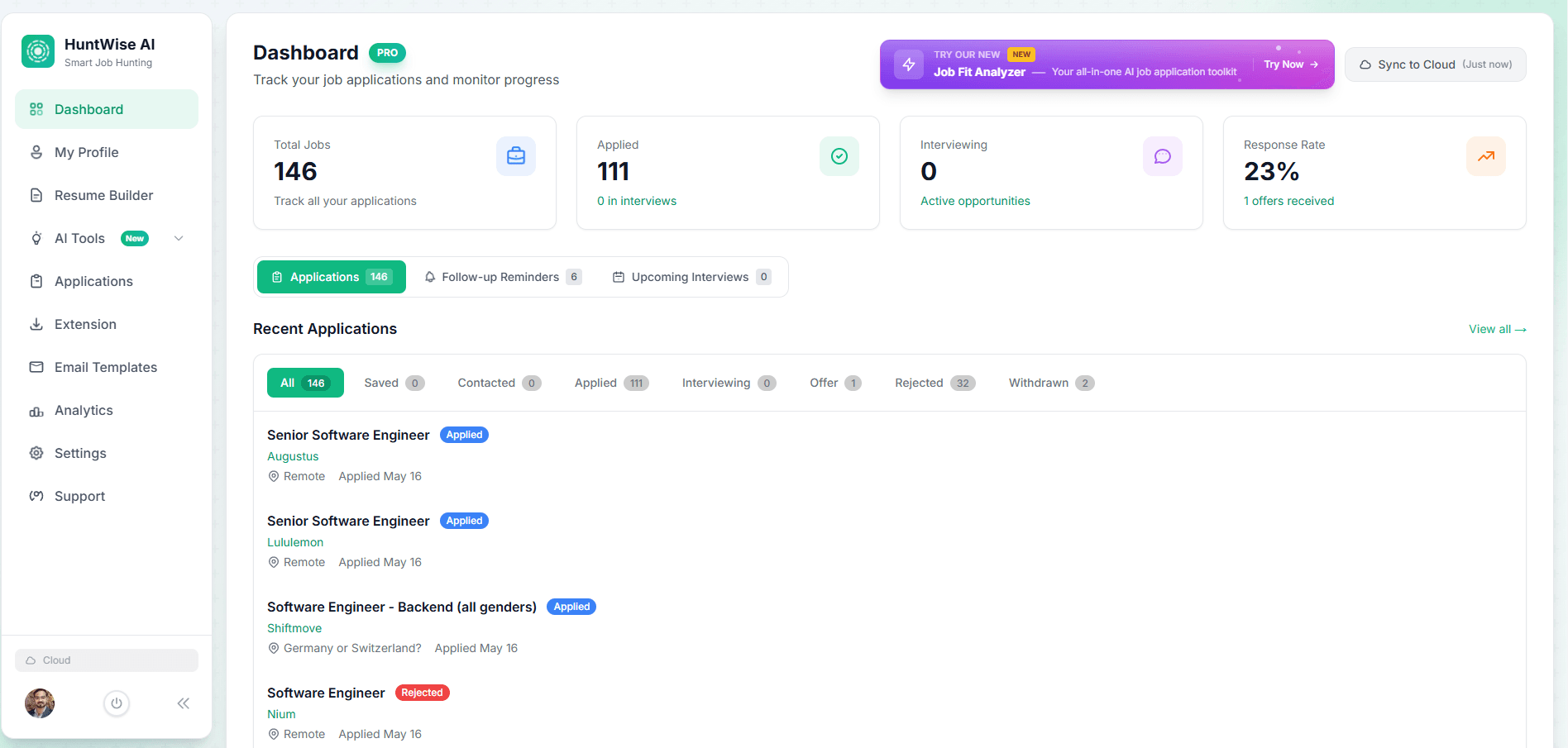This screenshot has width=1568, height=748.
Task: Click Sync to Cloud button
Action: 1436,64
